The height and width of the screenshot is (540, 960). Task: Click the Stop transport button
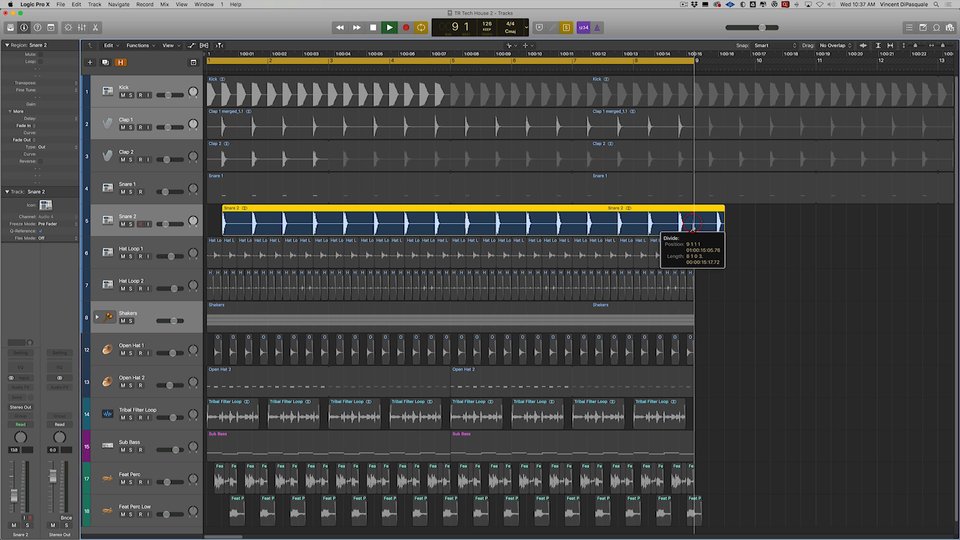(373, 28)
